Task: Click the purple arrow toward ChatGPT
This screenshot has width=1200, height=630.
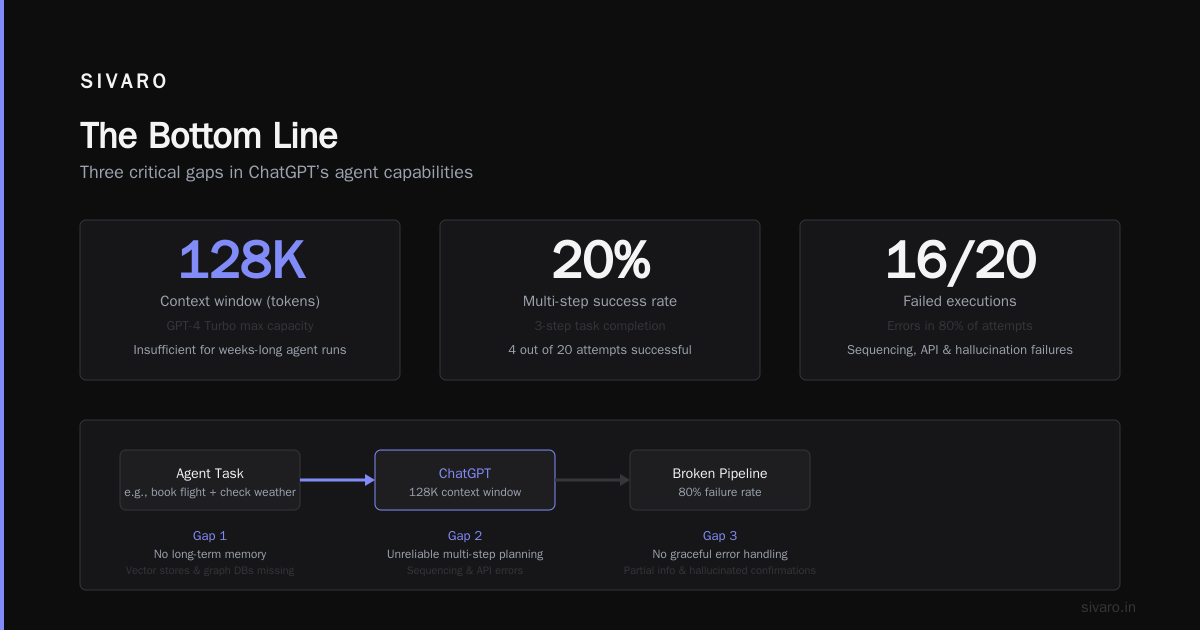Action: pyautogui.click(x=337, y=480)
